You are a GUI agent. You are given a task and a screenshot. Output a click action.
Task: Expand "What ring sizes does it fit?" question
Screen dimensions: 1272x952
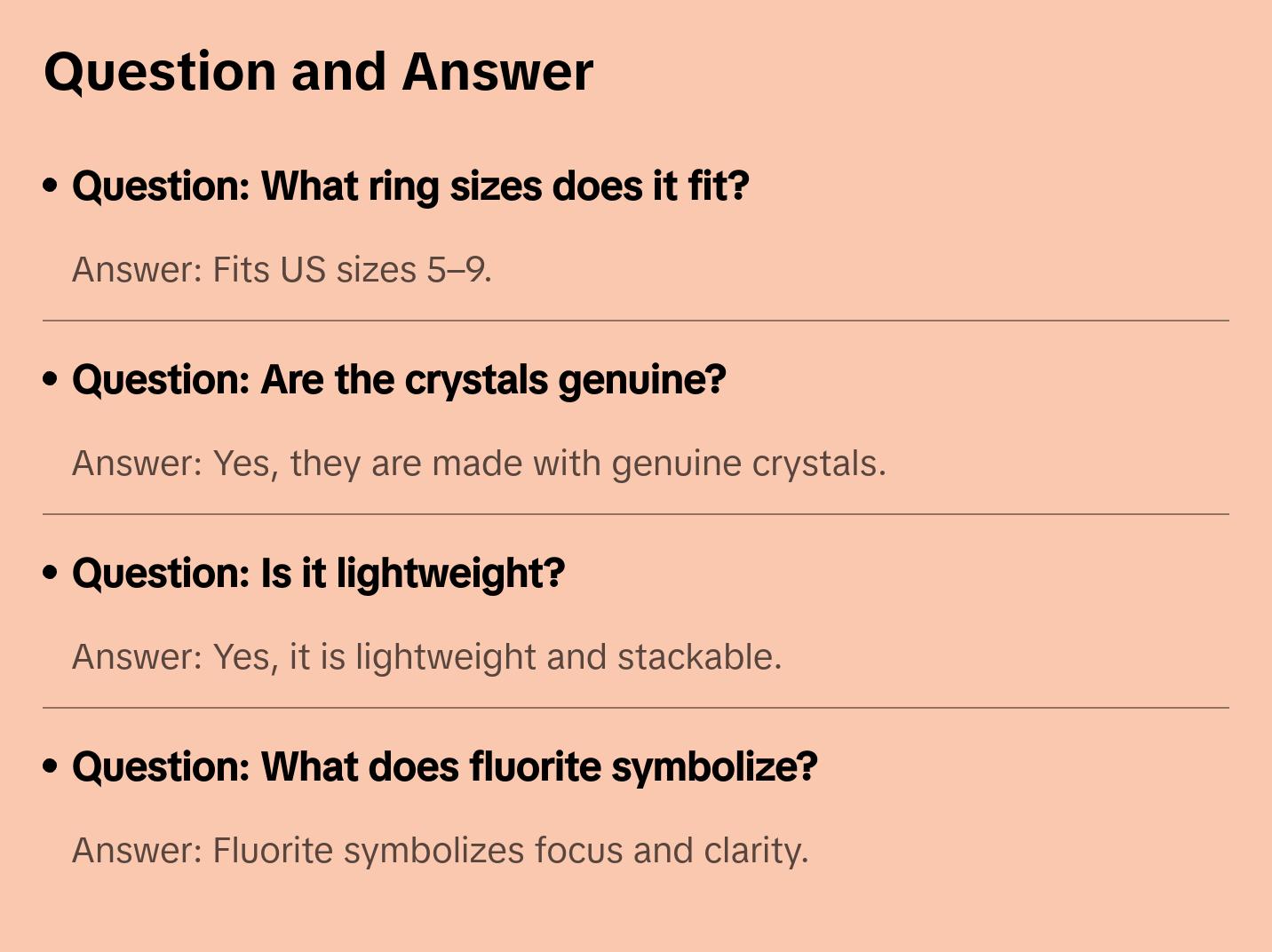click(410, 186)
